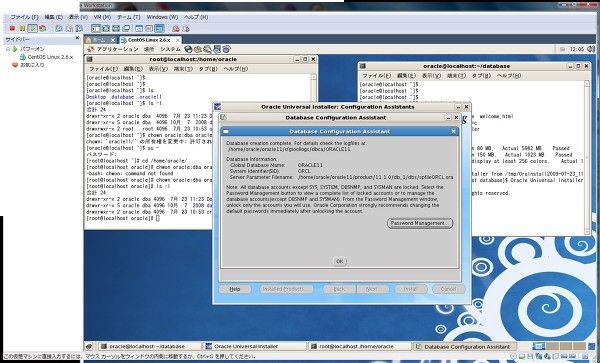Collapse the パワーオン tree node
600x363 pixels.
8,49
